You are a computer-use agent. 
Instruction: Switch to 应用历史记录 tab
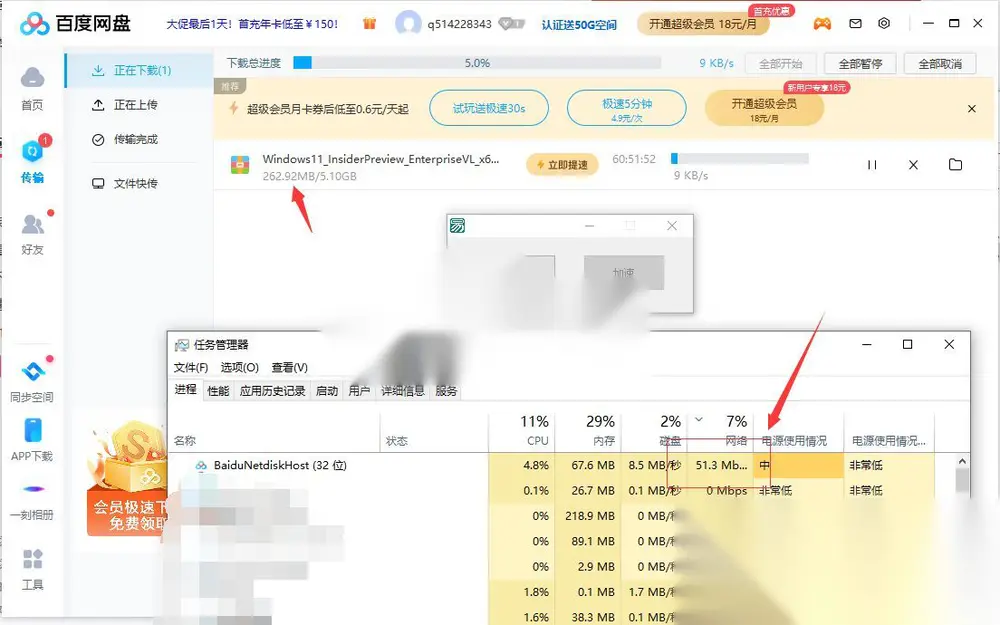272,391
